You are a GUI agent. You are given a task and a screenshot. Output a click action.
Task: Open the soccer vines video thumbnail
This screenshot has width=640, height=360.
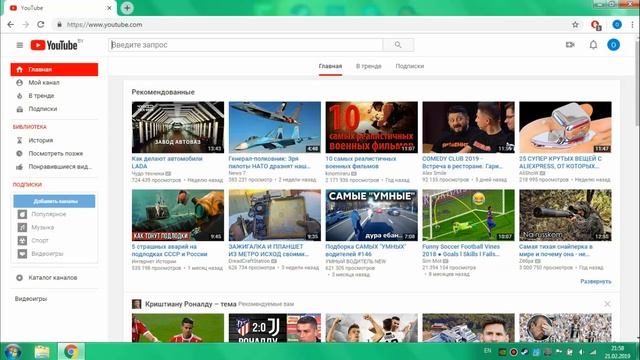468,215
